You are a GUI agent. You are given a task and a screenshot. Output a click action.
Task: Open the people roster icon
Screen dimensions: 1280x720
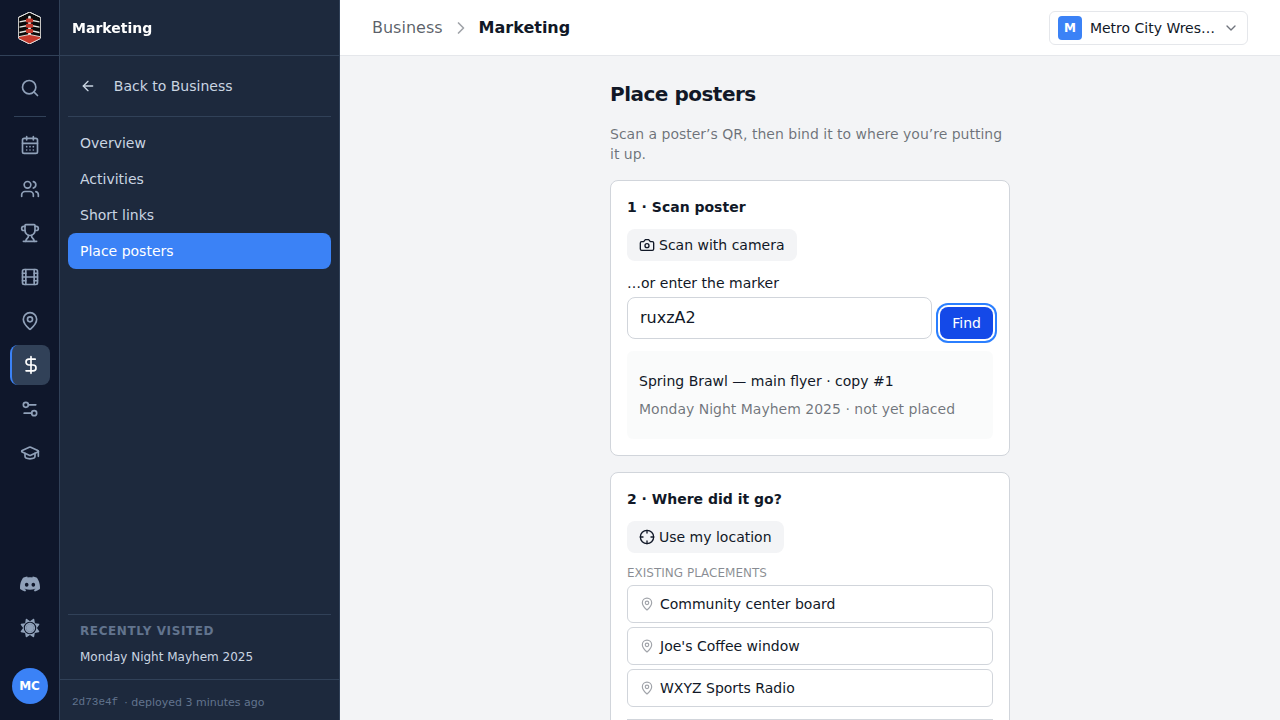click(x=30, y=189)
